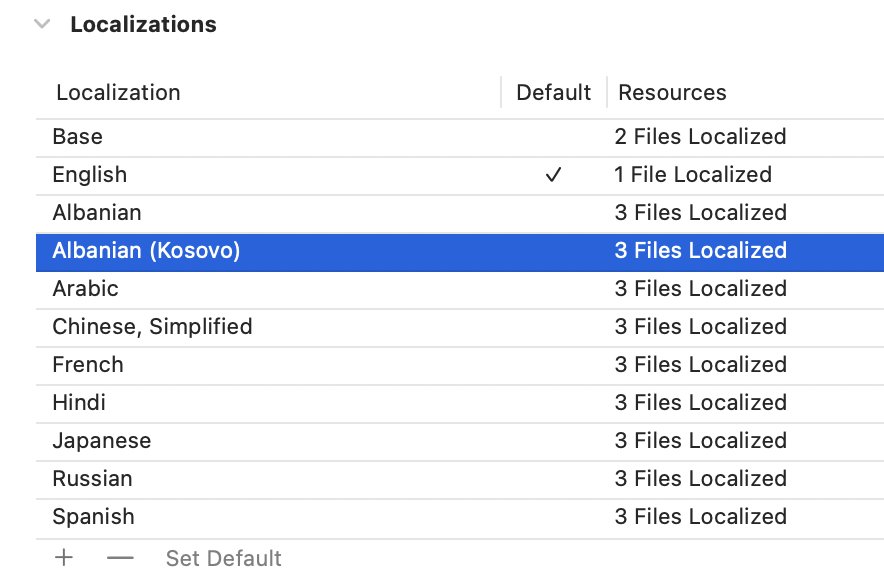Select the Base localization row
The height and width of the screenshot is (588, 884).
coord(78,137)
